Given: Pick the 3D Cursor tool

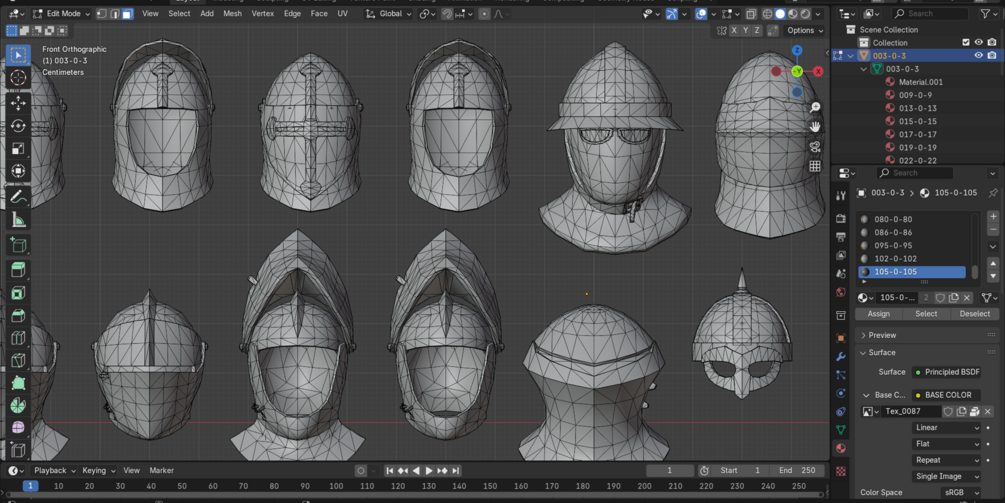Looking at the screenshot, I should 18,78.
